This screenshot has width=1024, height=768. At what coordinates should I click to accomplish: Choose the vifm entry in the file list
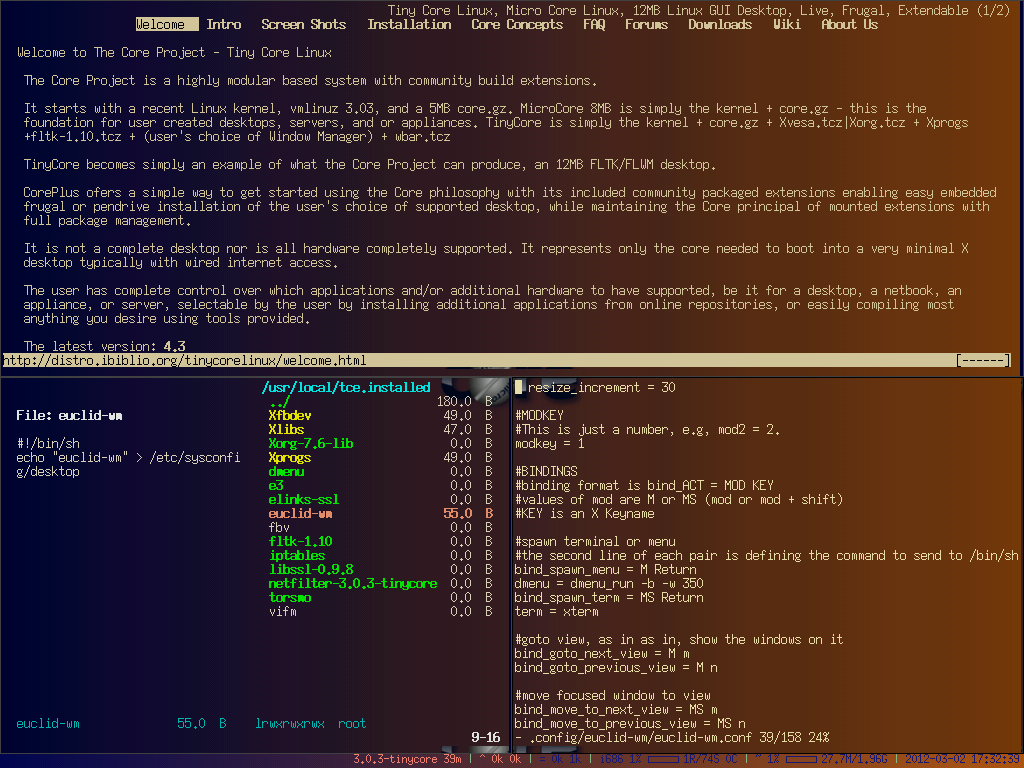pyautogui.click(x=283, y=611)
